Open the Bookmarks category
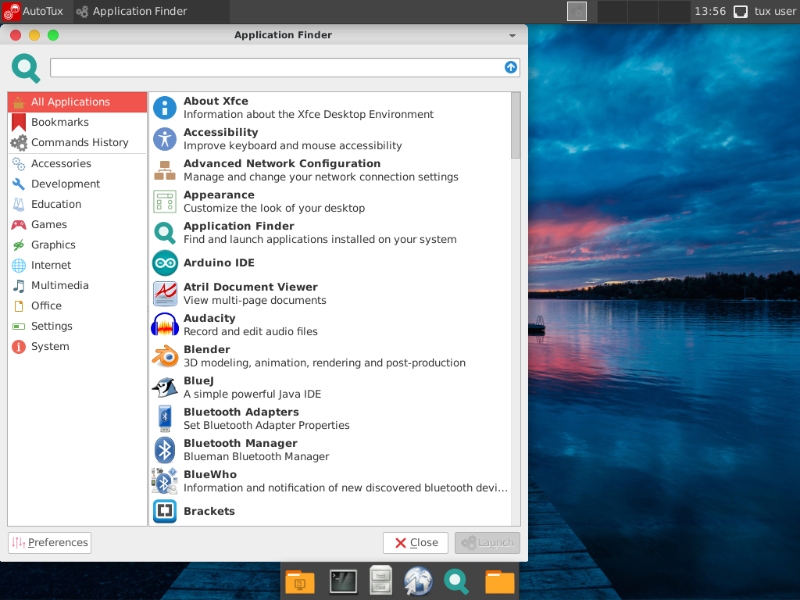800x600 pixels. click(78, 122)
